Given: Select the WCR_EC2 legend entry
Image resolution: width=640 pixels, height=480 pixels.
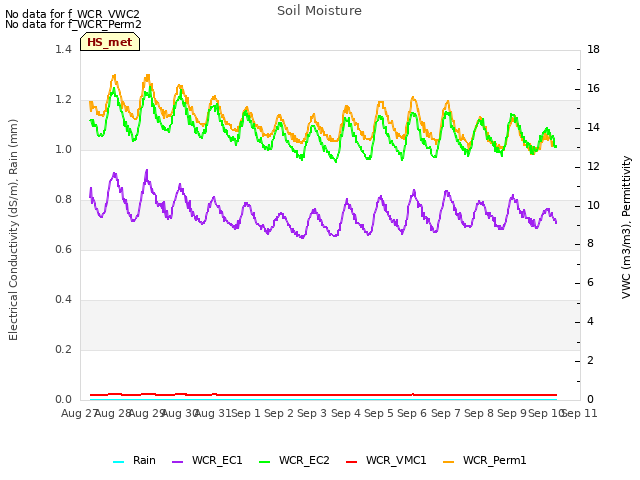Looking at the screenshot, I should 294,460.
